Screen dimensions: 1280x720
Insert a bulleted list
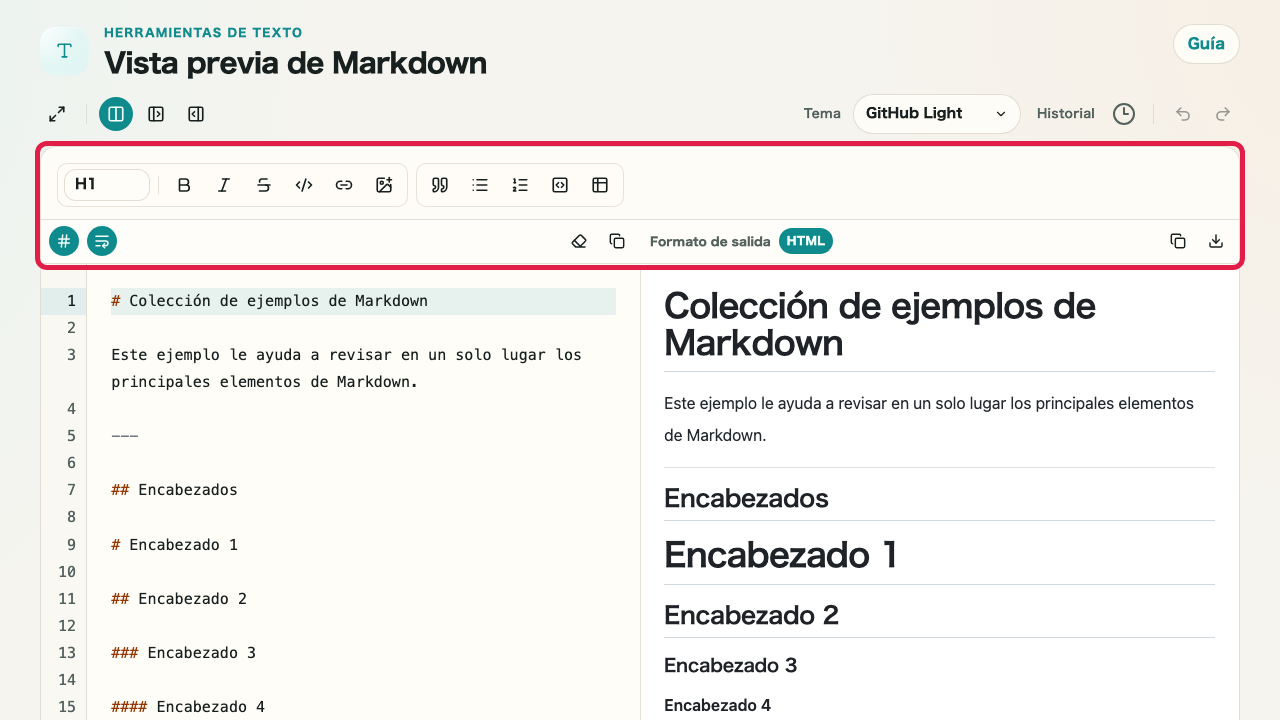480,185
